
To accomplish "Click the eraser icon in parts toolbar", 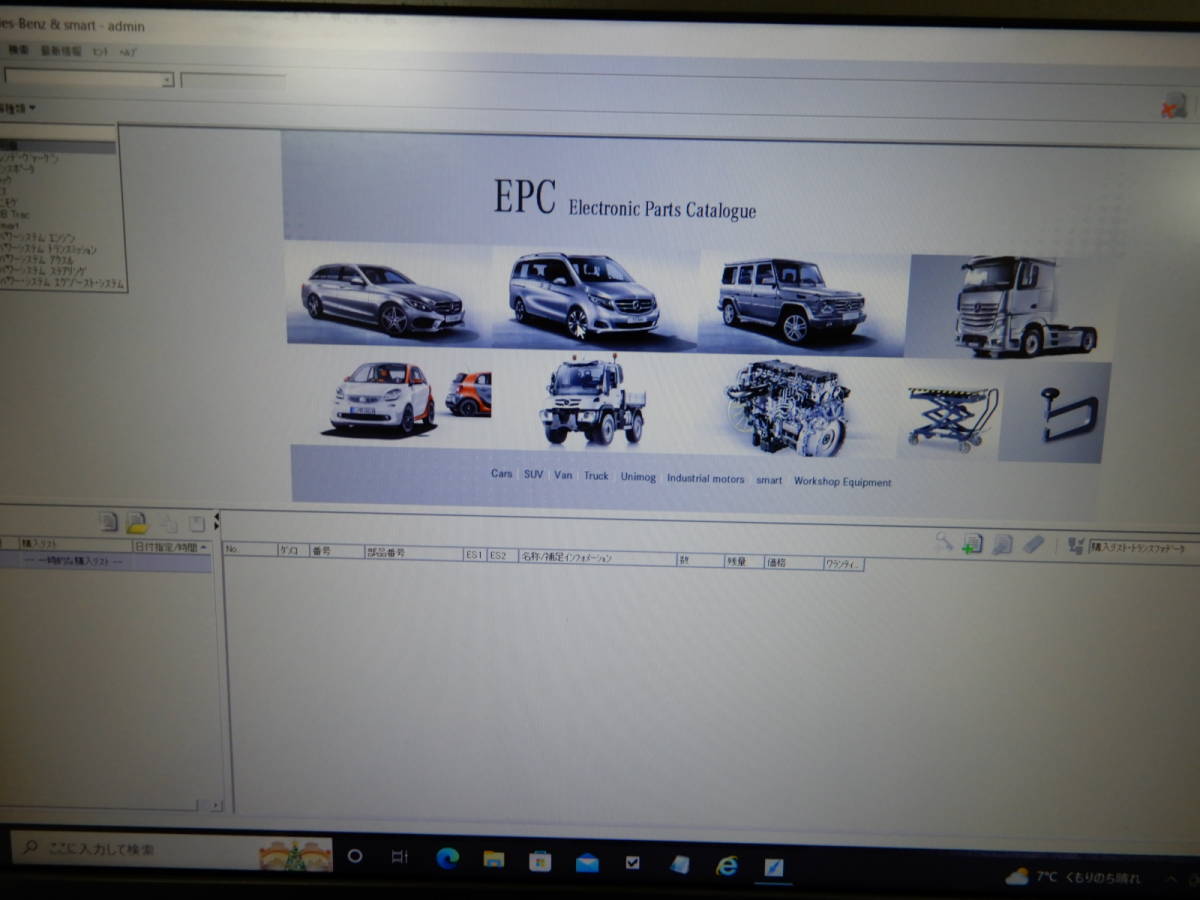I will point(1034,544).
